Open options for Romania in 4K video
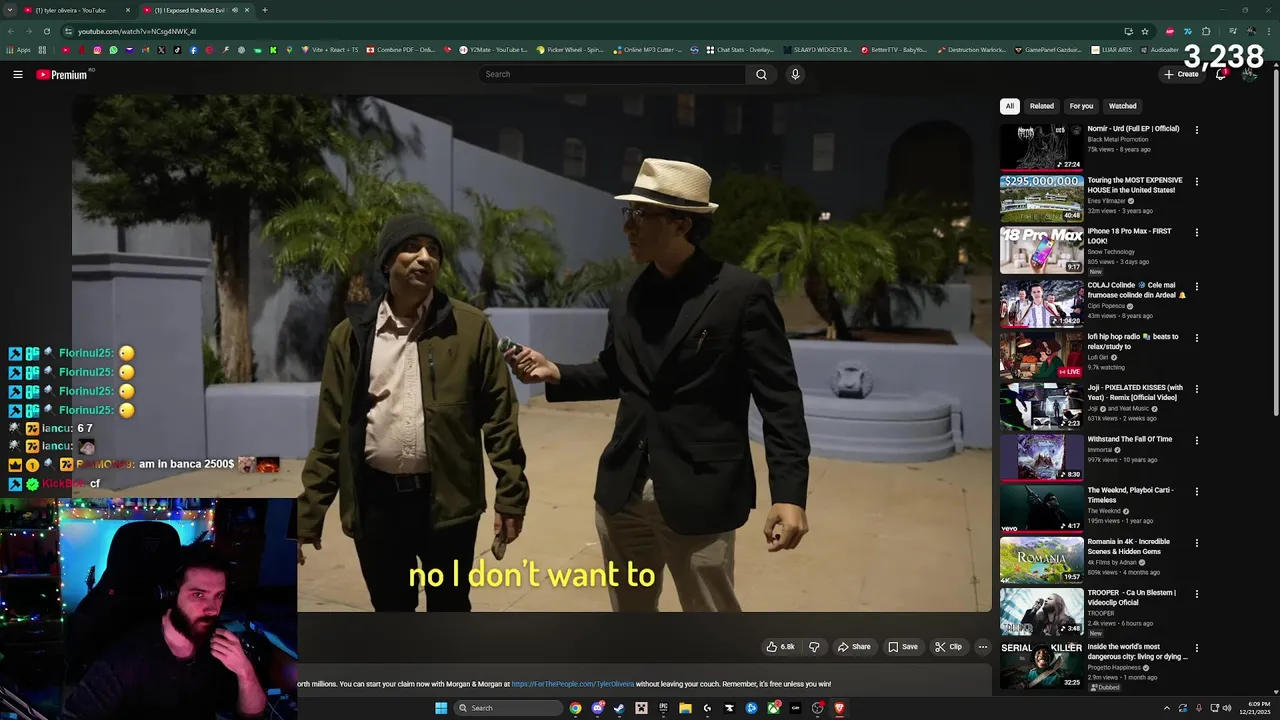The image size is (1280, 720). coord(1196,543)
